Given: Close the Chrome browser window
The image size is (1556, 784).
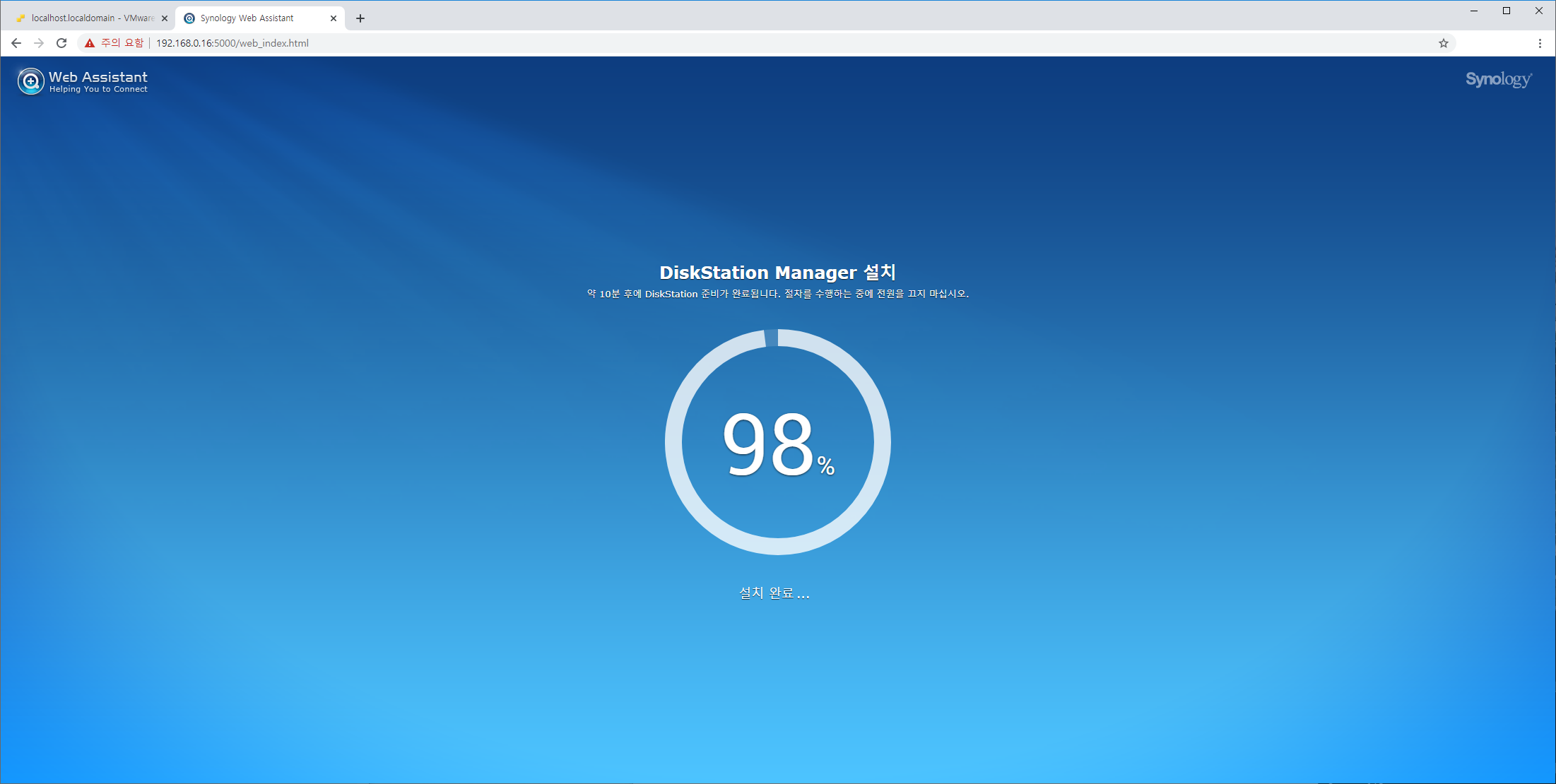Looking at the screenshot, I should click(x=1539, y=11).
